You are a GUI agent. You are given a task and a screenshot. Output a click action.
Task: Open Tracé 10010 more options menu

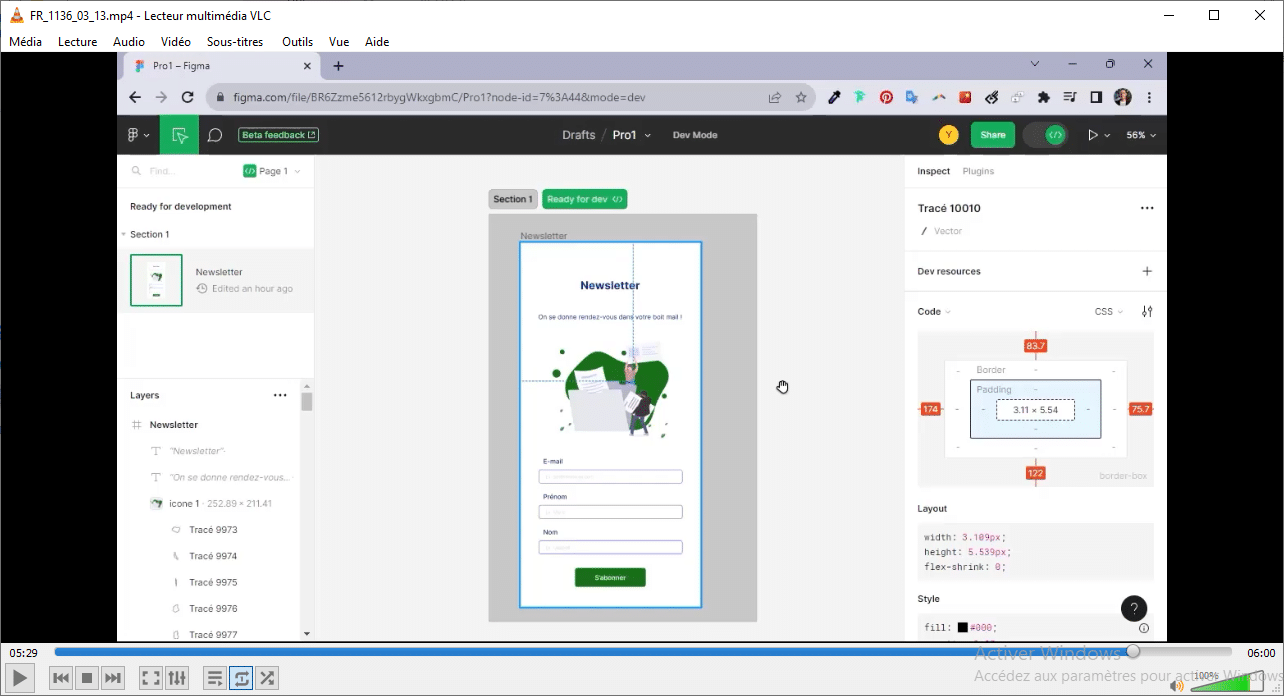pos(1147,208)
